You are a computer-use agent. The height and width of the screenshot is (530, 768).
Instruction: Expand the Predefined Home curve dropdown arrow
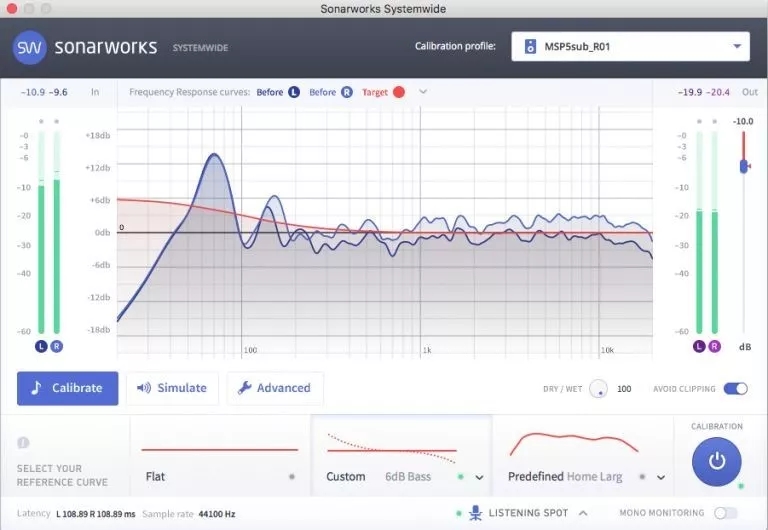[x=661, y=478]
